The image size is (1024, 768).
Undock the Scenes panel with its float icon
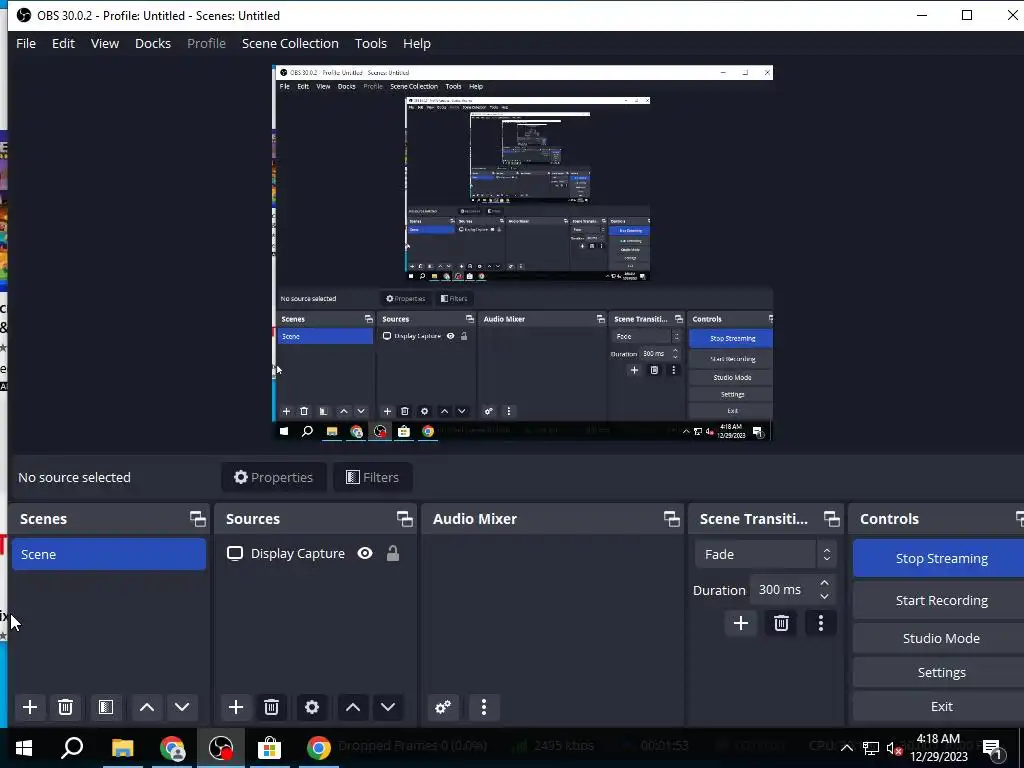198,519
